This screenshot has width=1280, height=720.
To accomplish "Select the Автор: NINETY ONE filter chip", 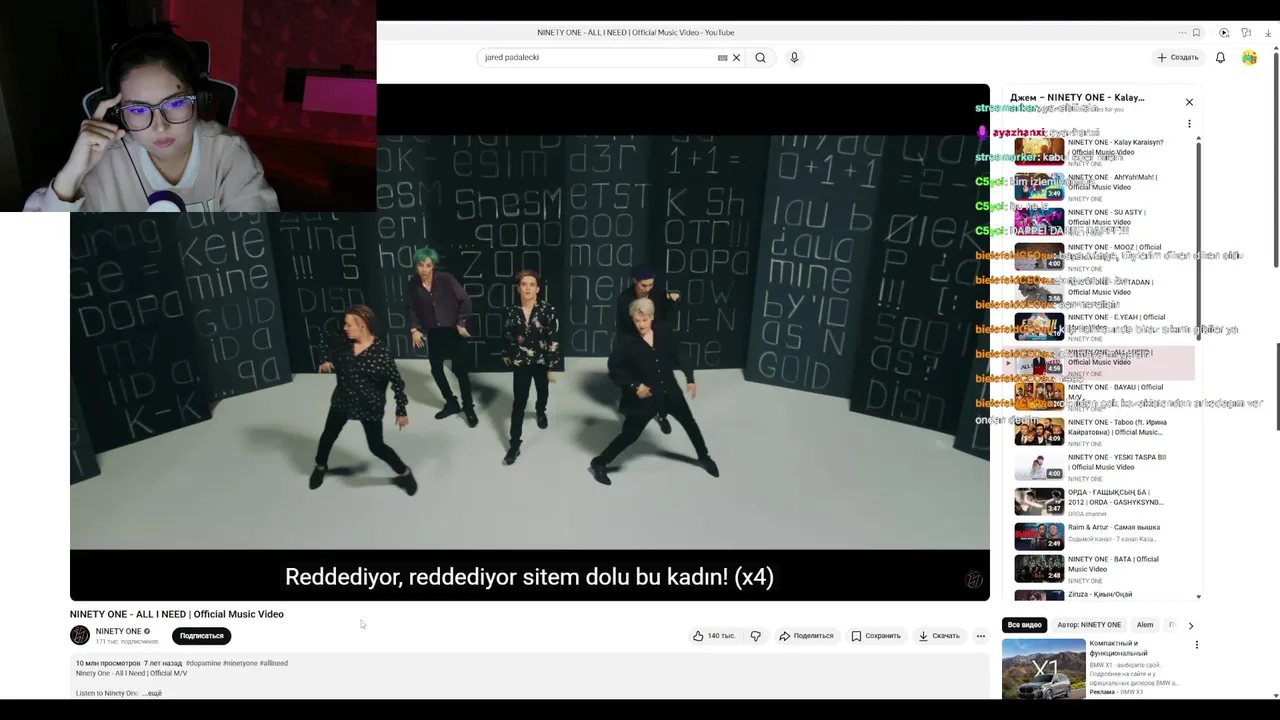I will (1089, 625).
